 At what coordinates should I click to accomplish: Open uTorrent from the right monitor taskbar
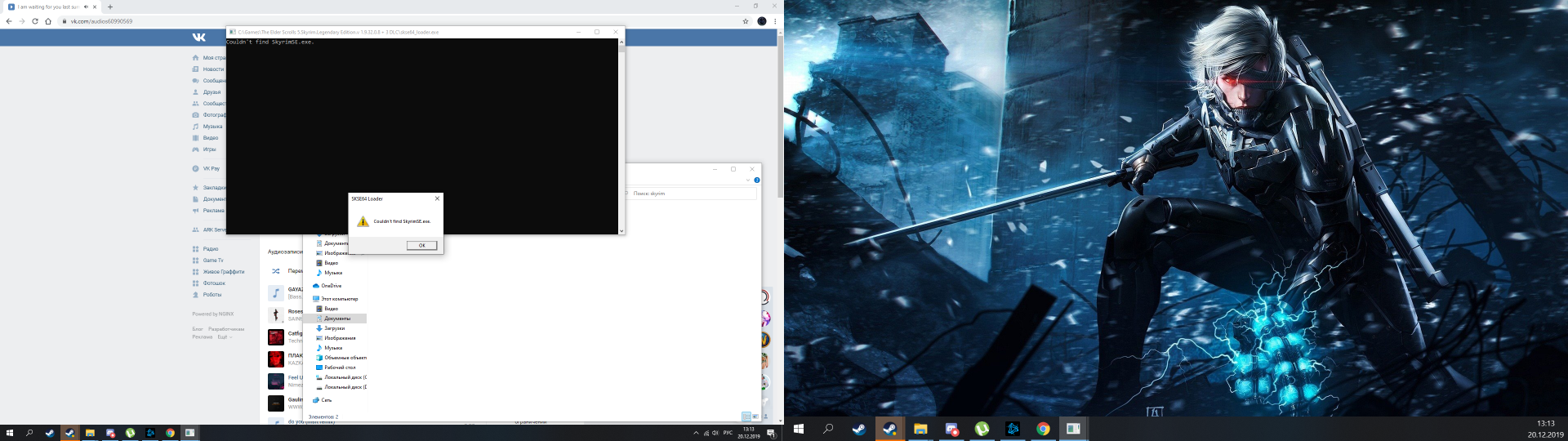pyautogui.click(x=982, y=429)
